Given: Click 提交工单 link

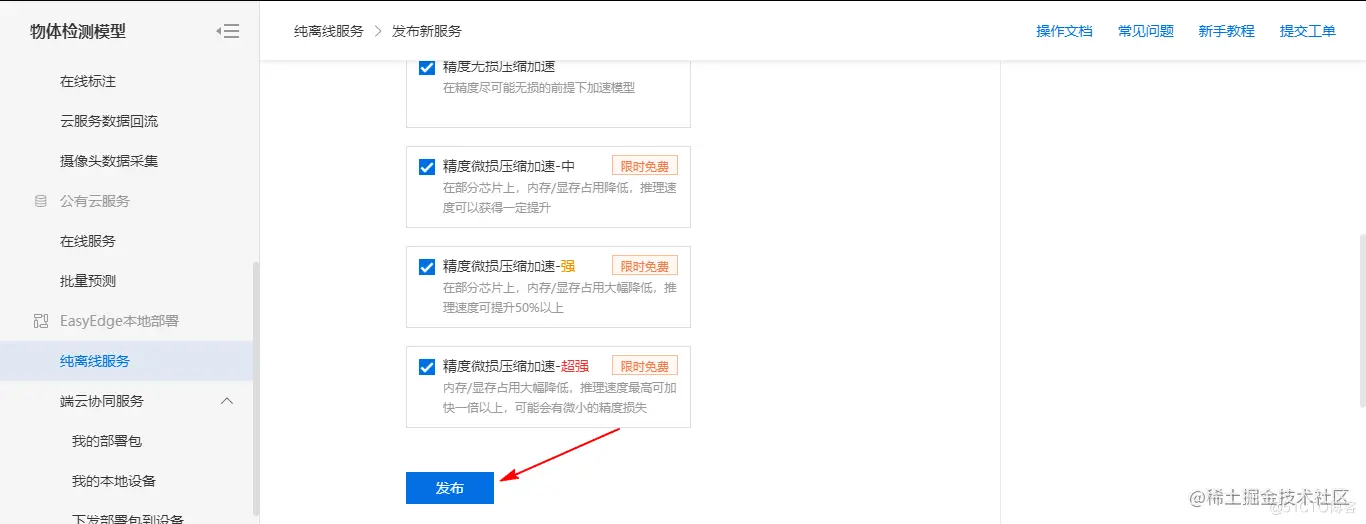Looking at the screenshot, I should click(1308, 31).
